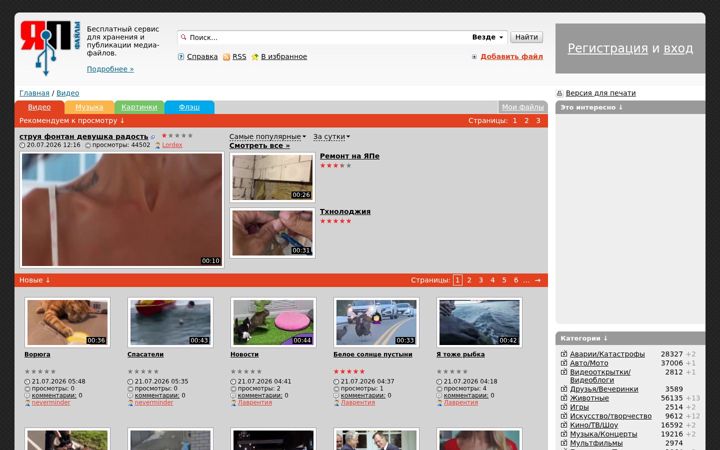Screen dimensions: 720x450
Task: Open the Новости video thumbnail
Action: [273, 322]
